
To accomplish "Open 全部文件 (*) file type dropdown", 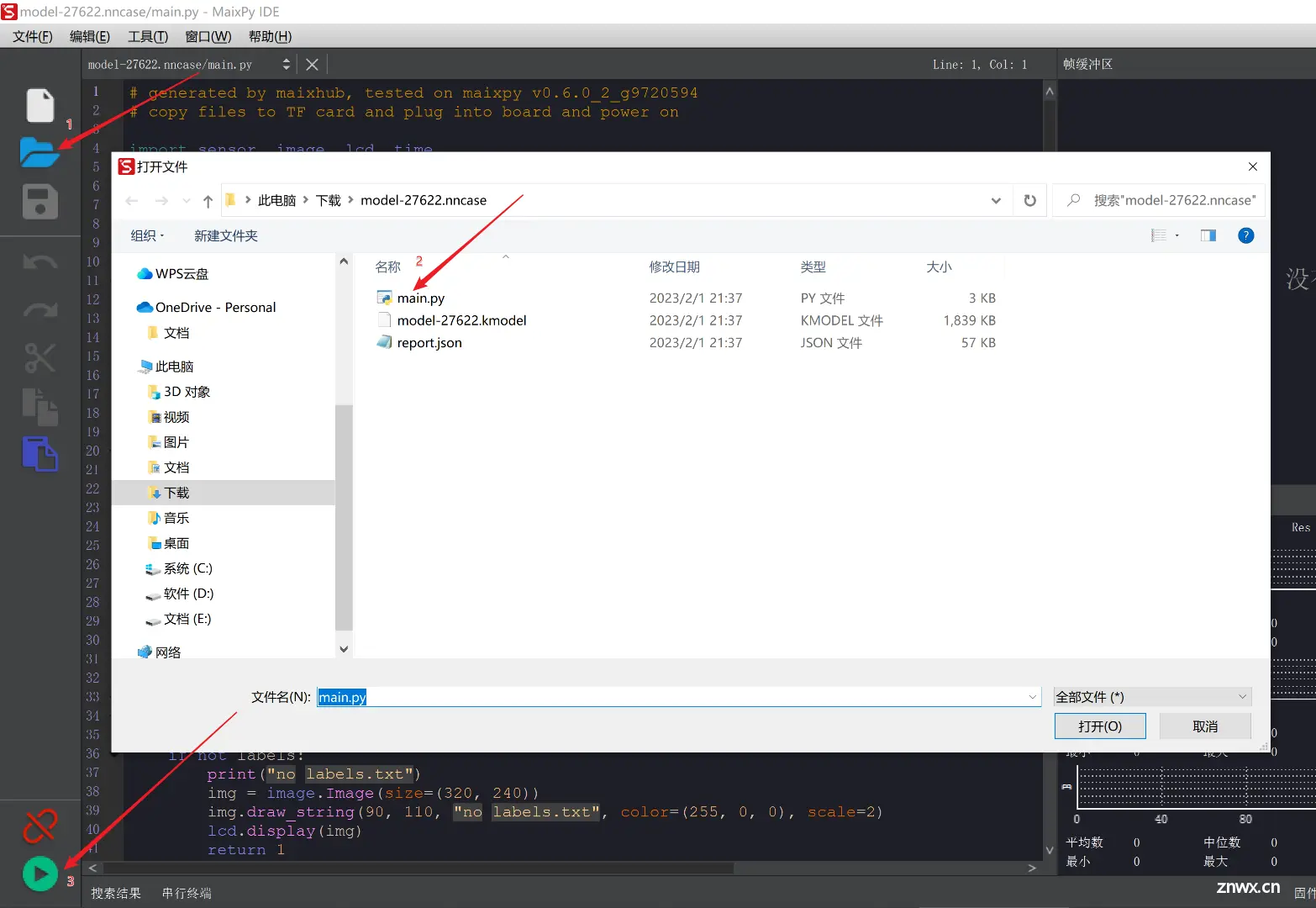I will 1153,697.
